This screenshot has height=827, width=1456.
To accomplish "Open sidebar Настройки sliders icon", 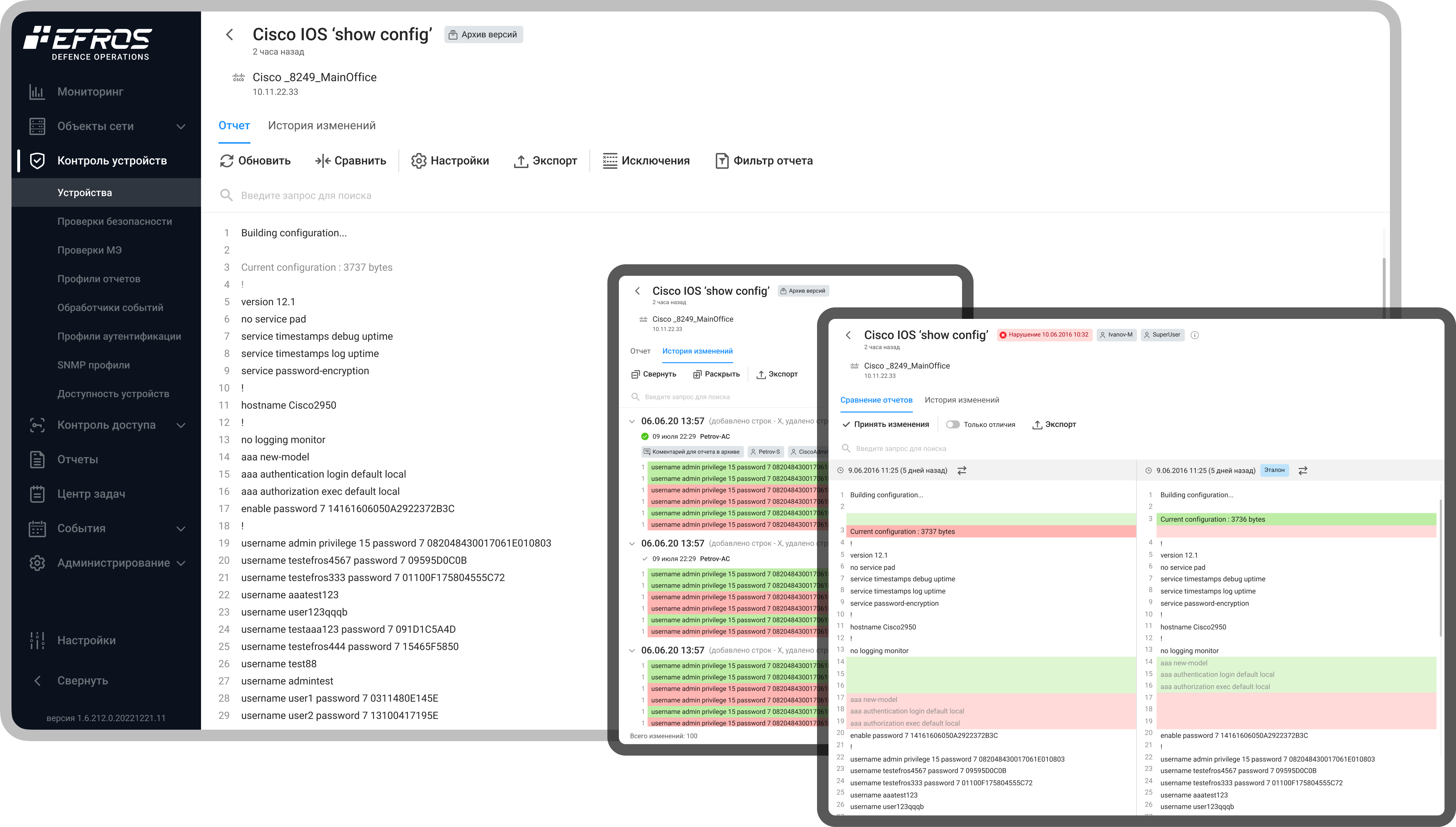I will coord(37,640).
